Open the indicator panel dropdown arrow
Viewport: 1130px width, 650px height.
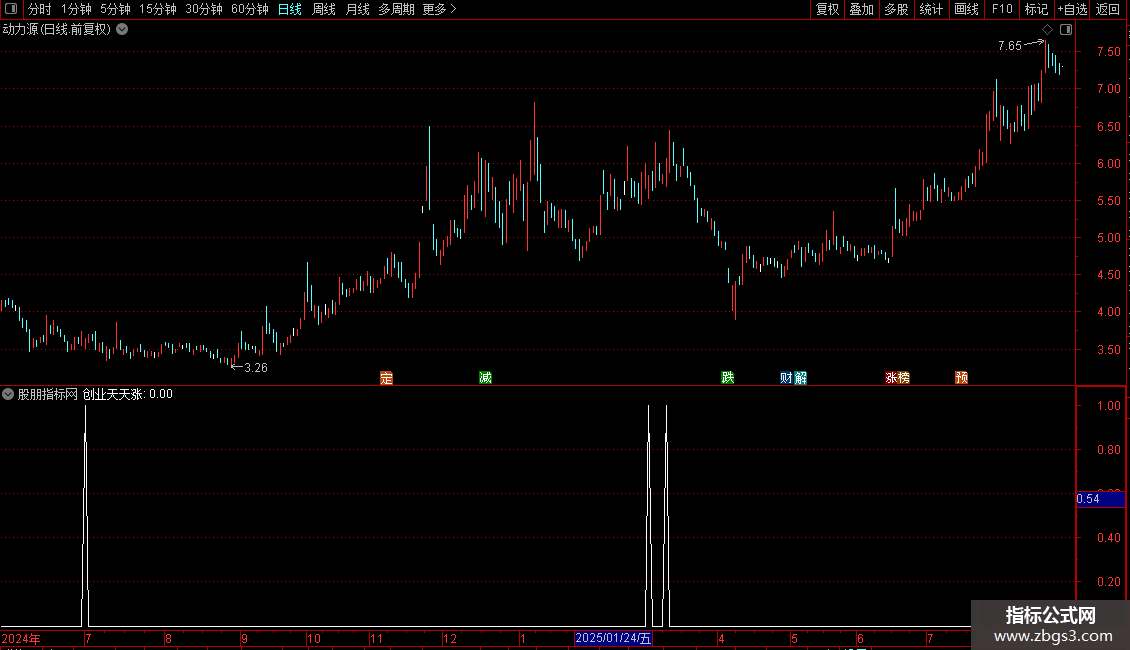[8, 394]
